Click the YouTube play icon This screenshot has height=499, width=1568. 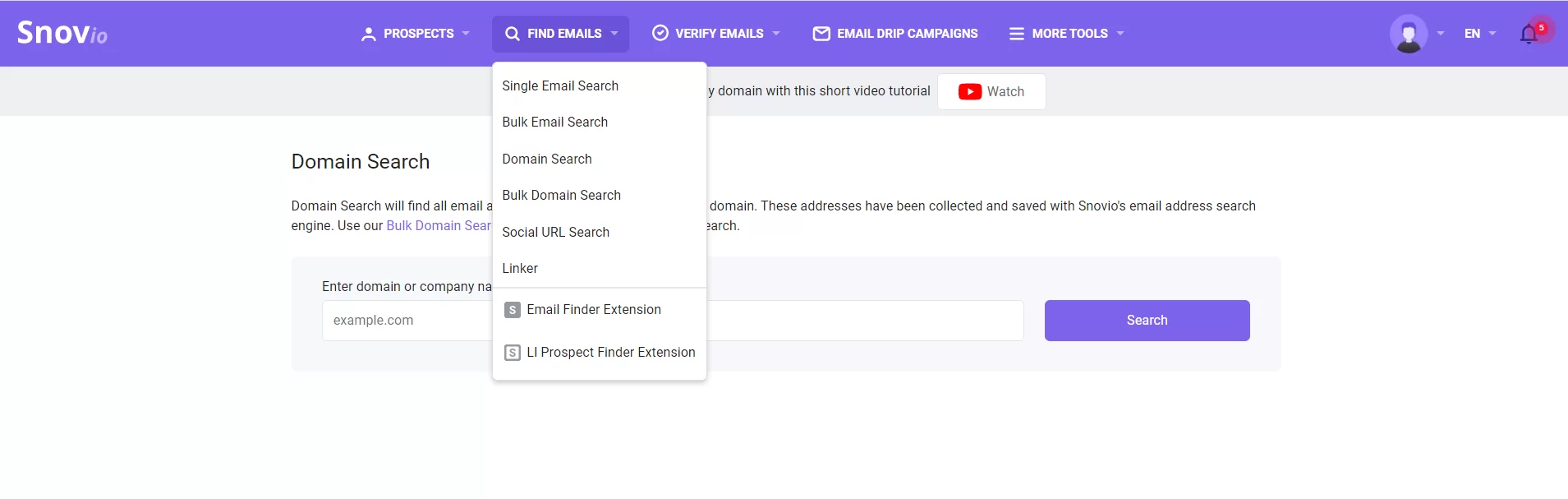(969, 92)
